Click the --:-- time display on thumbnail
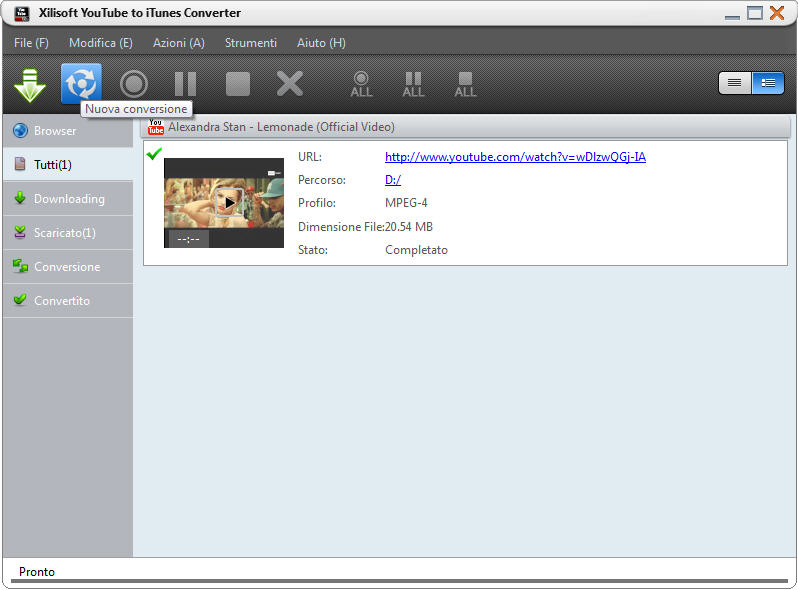798x590 pixels. click(x=188, y=239)
